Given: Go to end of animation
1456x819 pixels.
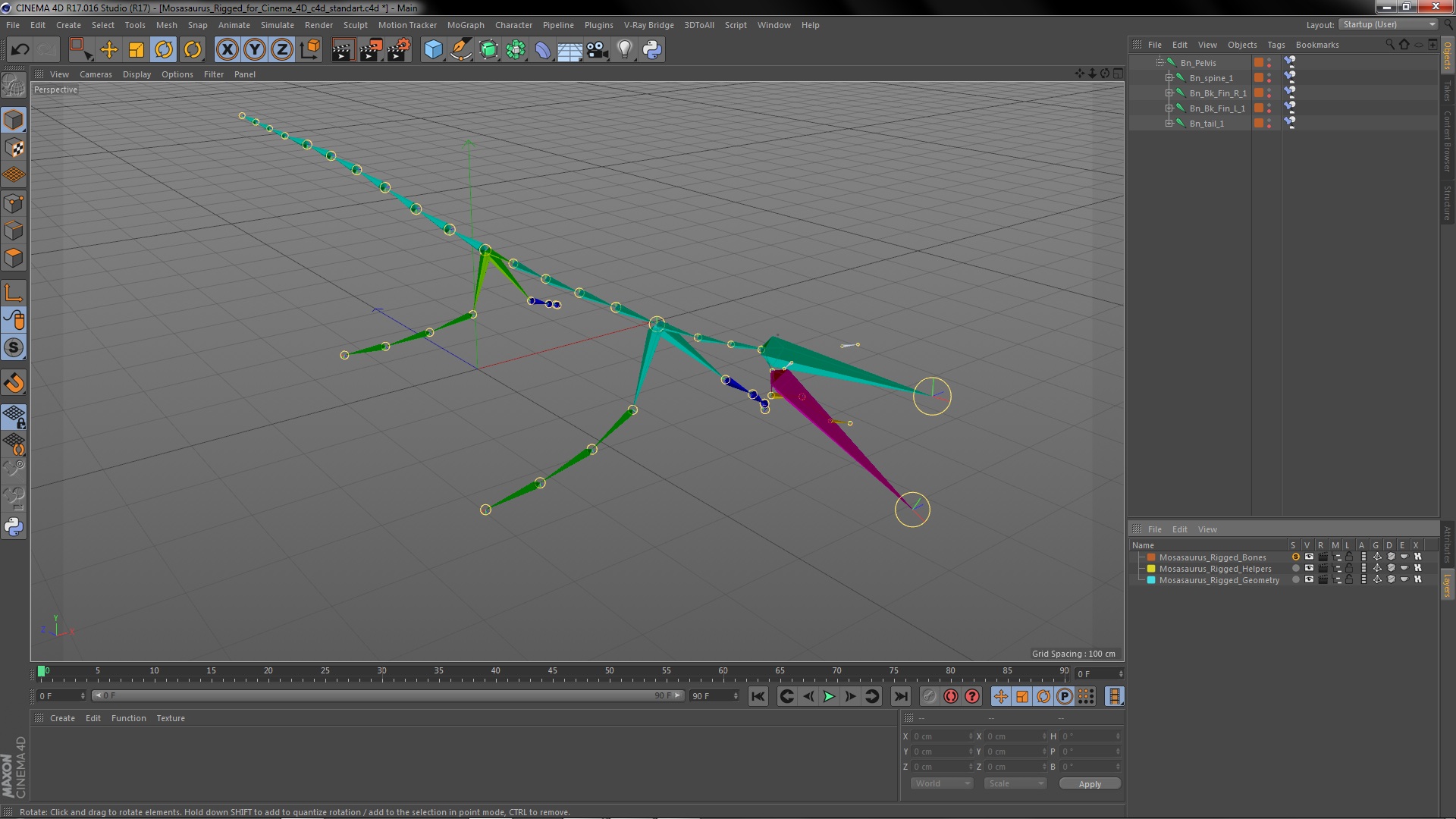Looking at the screenshot, I should [900, 696].
